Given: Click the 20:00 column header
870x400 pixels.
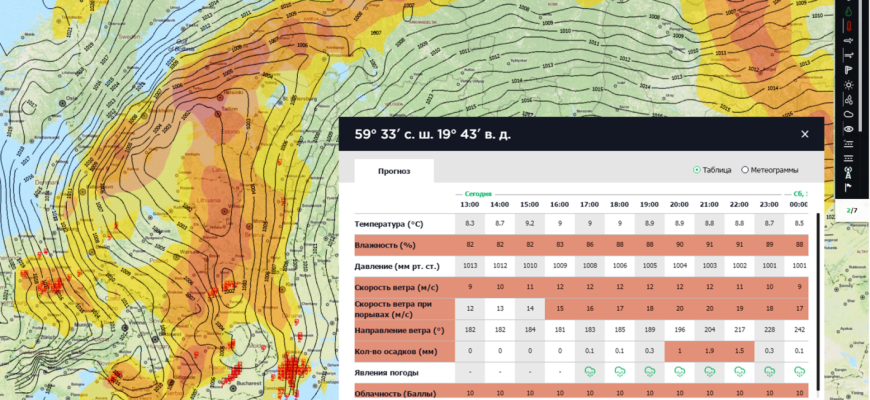Looking at the screenshot, I should click(679, 204).
